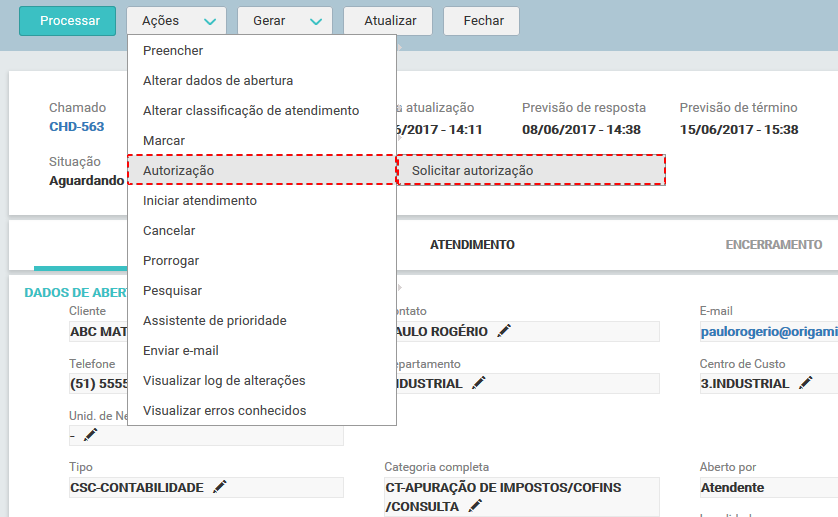Image resolution: width=838 pixels, height=517 pixels.
Task: Select Preencher from the Ações menu
Action: click(x=262, y=50)
